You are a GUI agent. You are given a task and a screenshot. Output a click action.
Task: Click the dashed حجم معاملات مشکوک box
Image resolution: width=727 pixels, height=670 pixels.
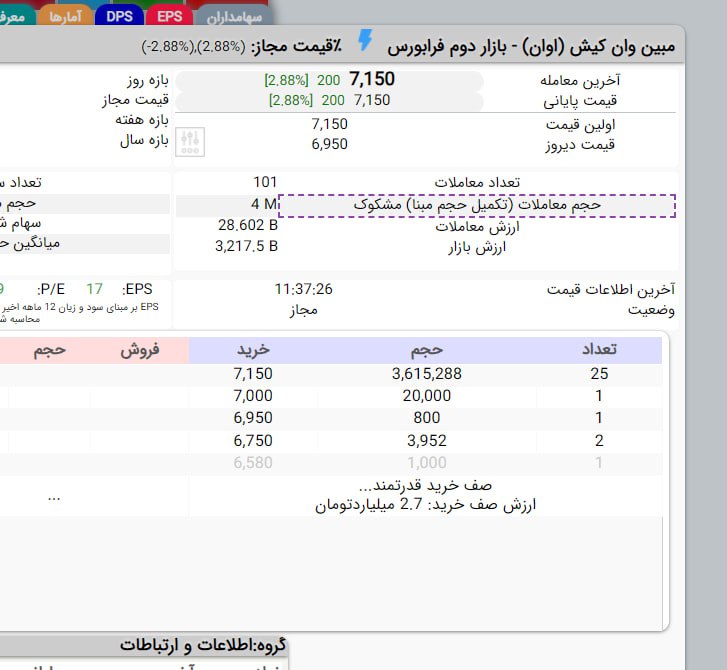coord(477,205)
